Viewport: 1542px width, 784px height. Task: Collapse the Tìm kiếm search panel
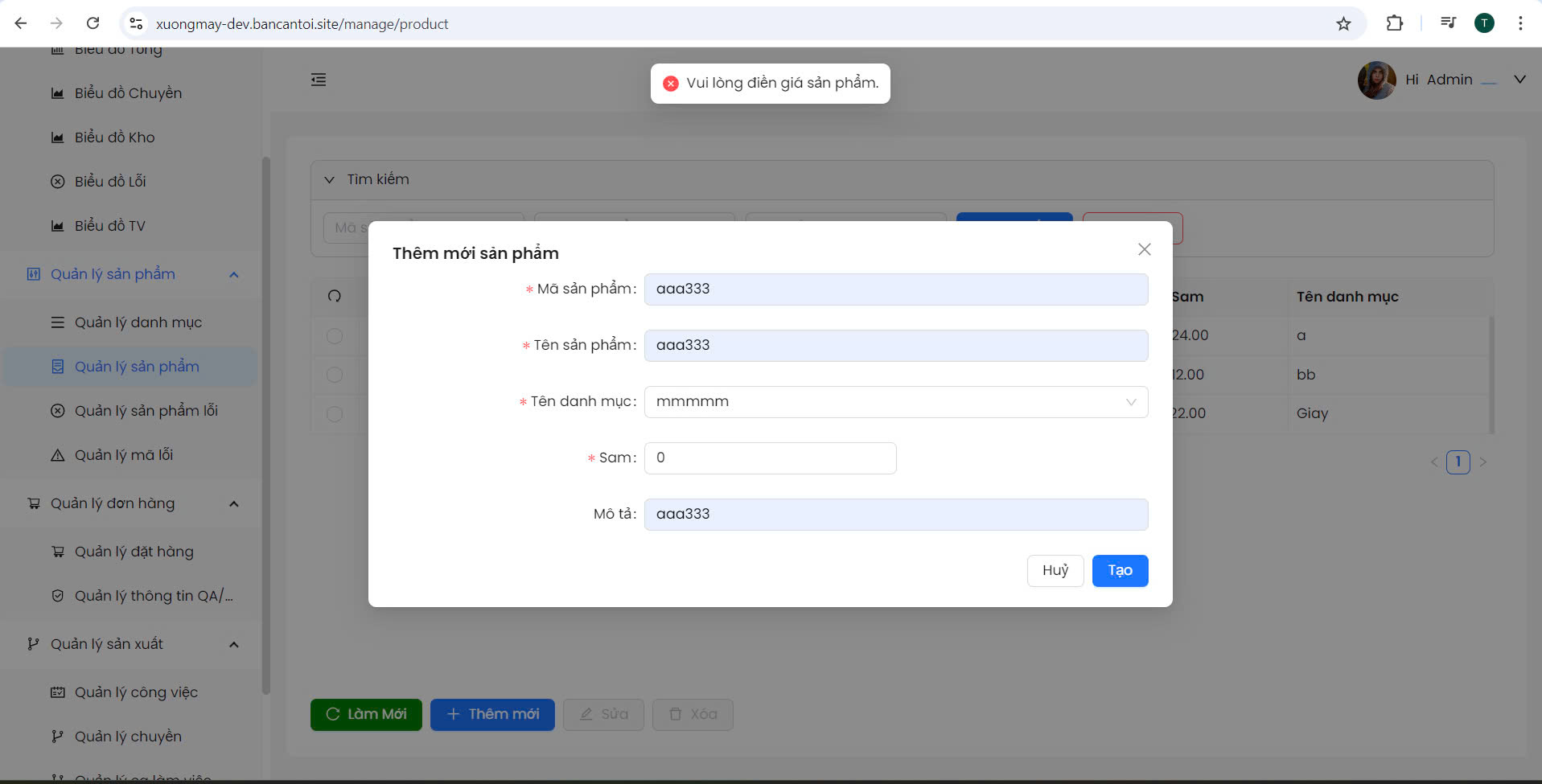pyautogui.click(x=329, y=180)
